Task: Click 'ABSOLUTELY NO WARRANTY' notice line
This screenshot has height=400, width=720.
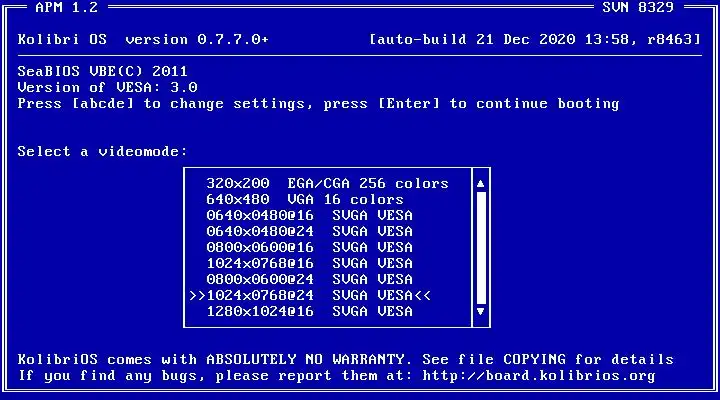Action: 345,359
